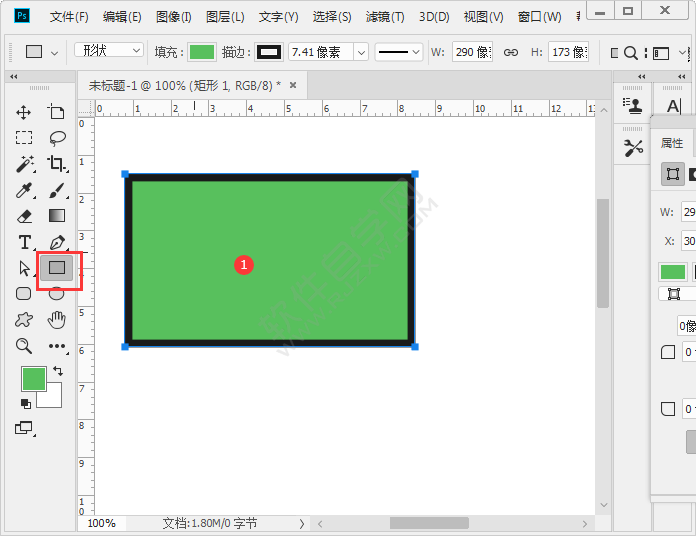Select the Gradient tool
The width and height of the screenshot is (696, 536).
pos(57,216)
